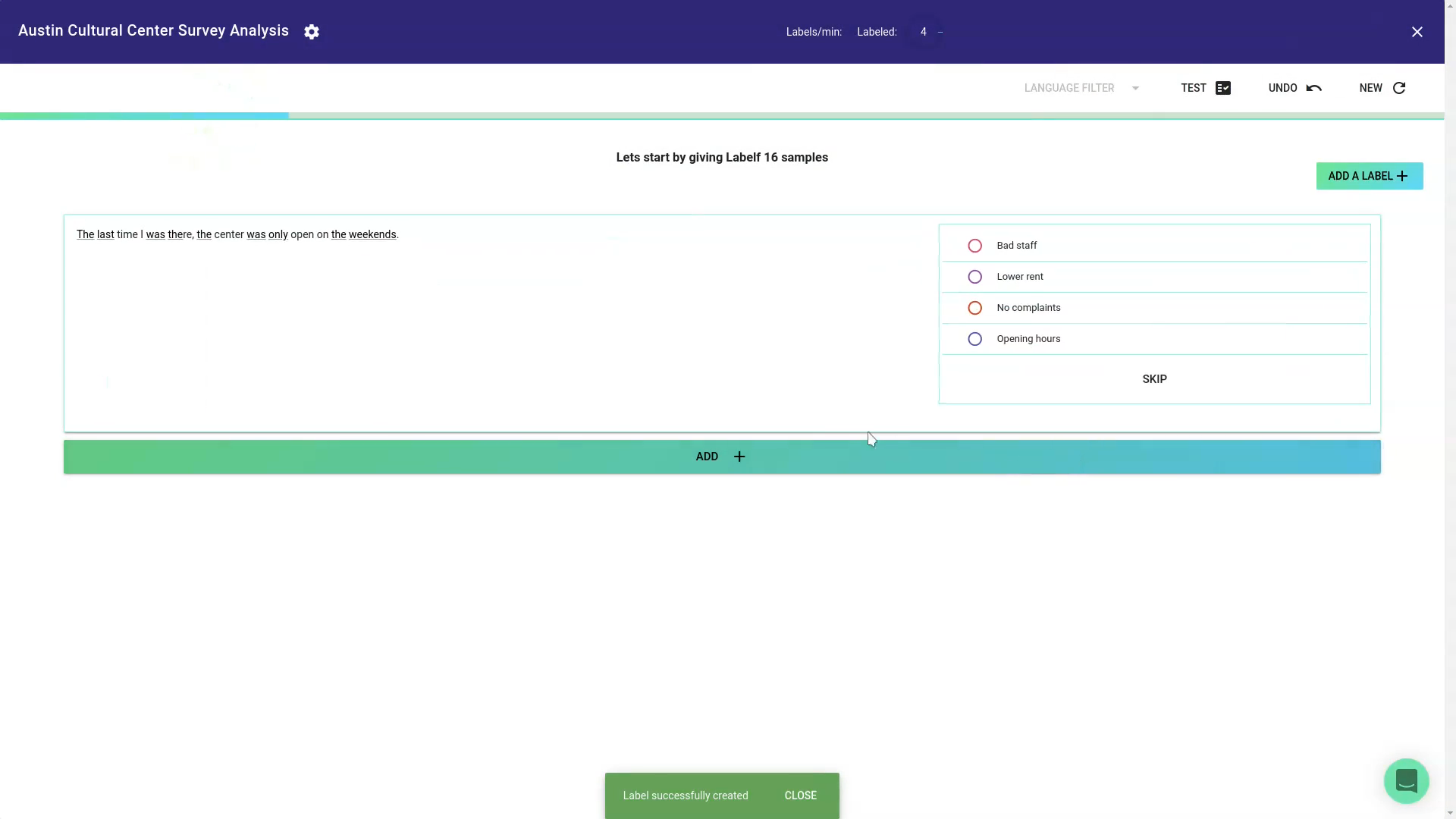
Task: Click plus icon on Add a Label
Action: pos(1402,176)
